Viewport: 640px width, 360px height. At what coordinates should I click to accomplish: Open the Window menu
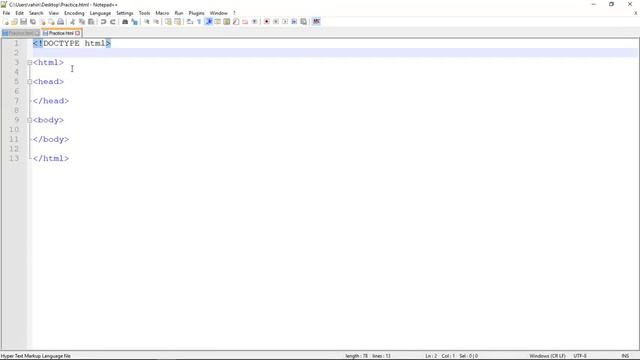tap(218, 13)
